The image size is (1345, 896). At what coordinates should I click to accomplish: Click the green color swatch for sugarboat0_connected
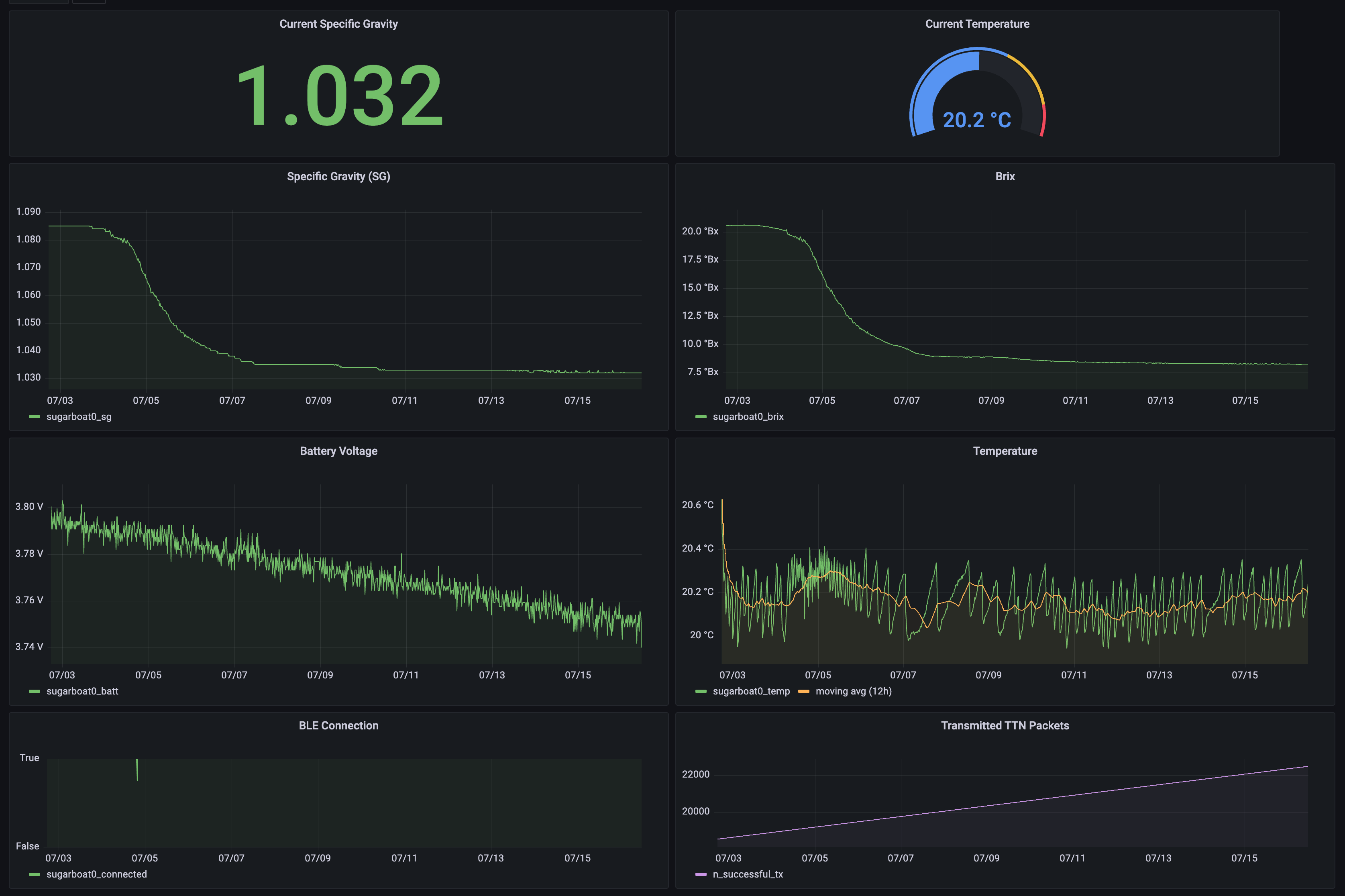point(34,874)
